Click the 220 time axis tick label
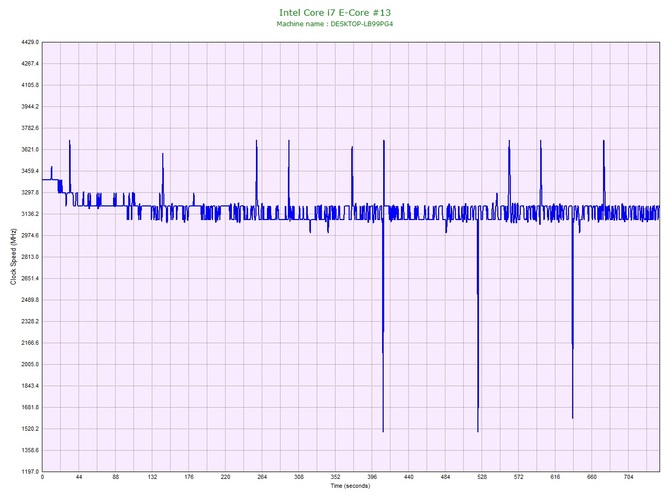The image size is (670, 503). 226,477
